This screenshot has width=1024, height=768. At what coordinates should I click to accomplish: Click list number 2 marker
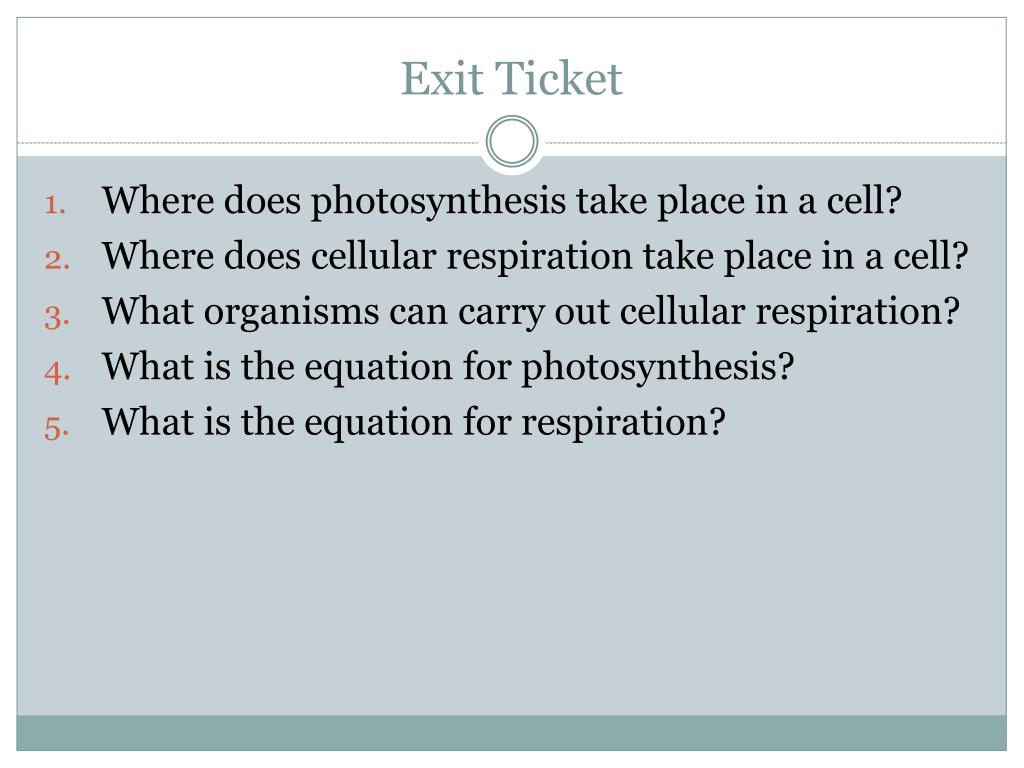click(55, 260)
